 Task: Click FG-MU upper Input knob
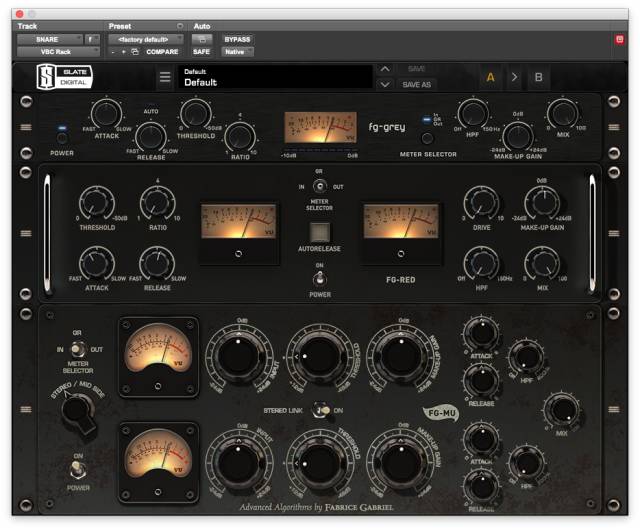(x=239, y=356)
